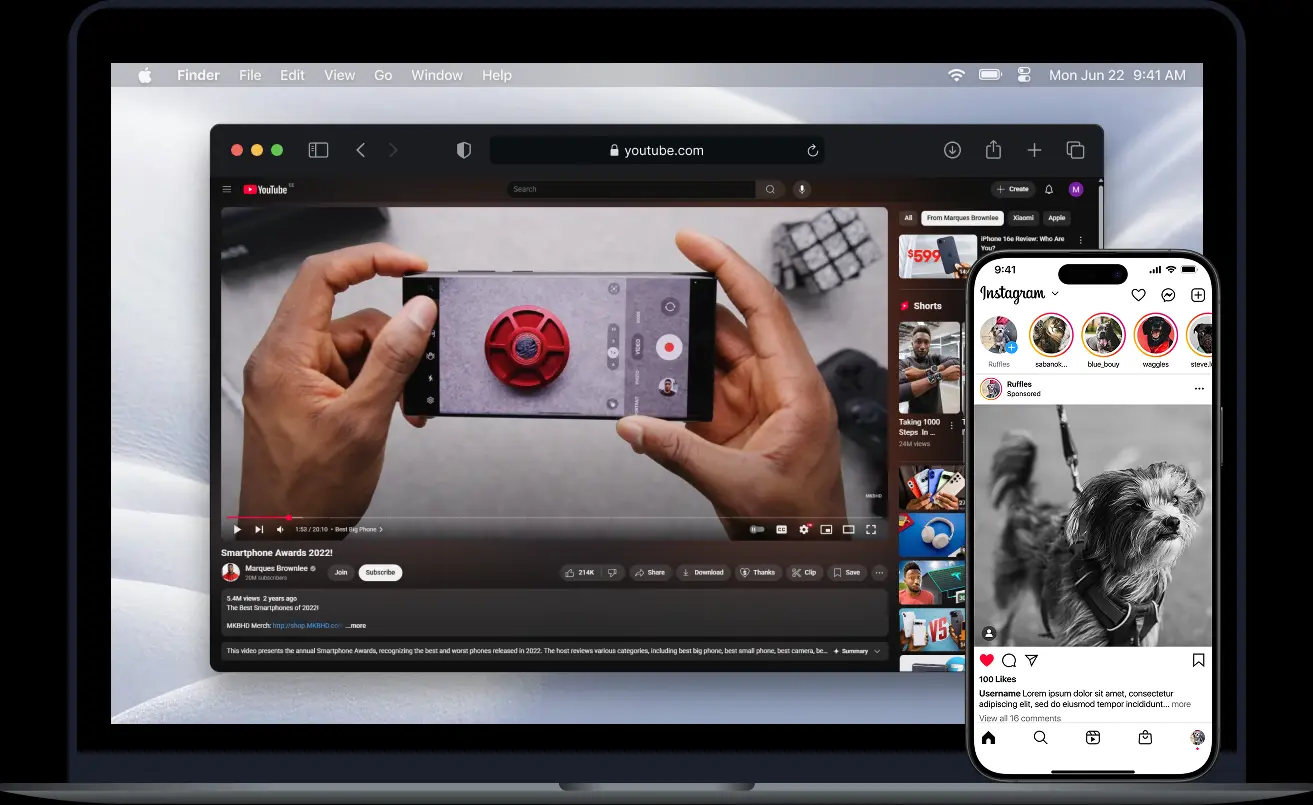Subscribe to Marques Brownlee channel
The height and width of the screenshot is (805, 1313).
pyautogui.click(x=380, y=573)
